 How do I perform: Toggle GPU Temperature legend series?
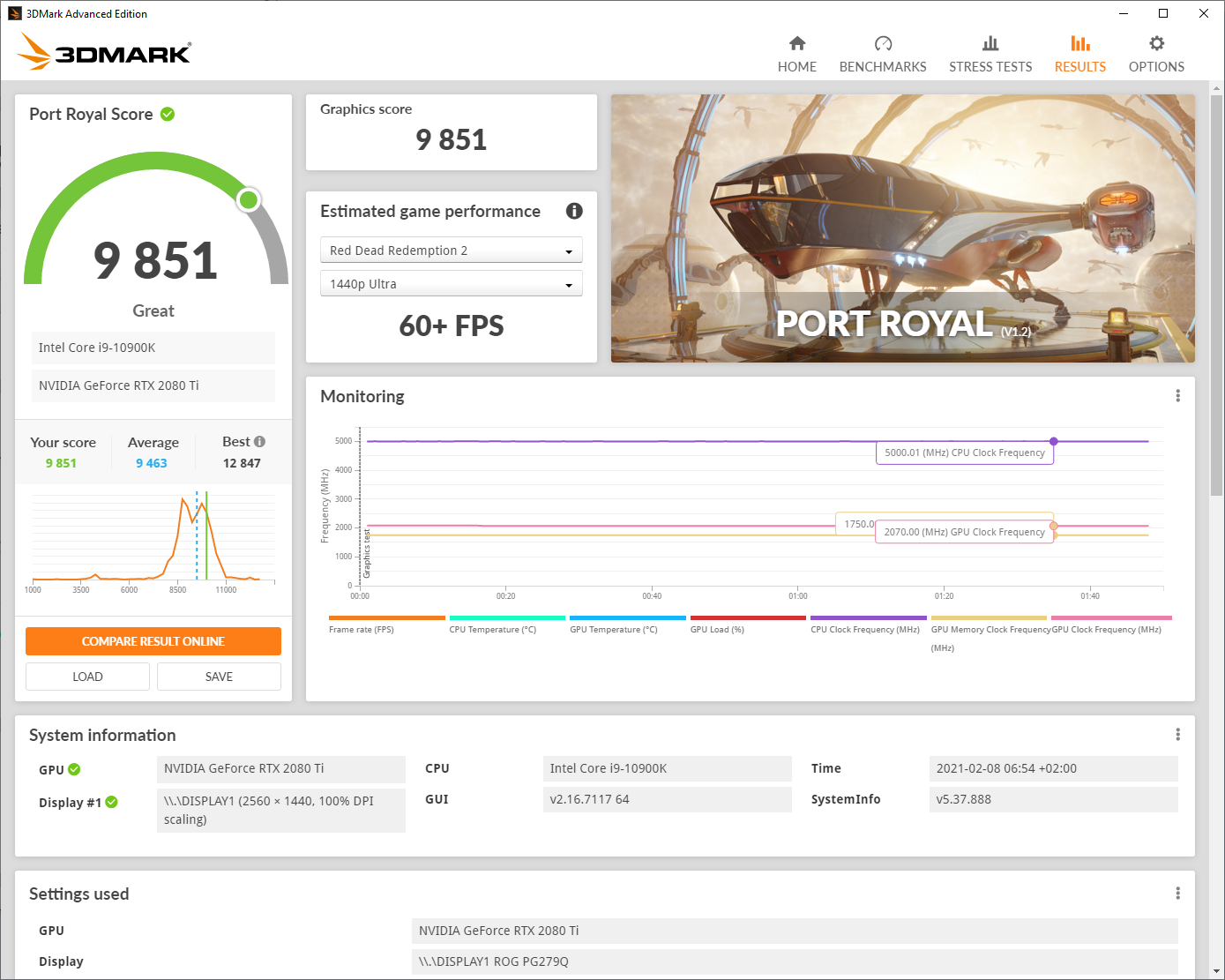627,625
